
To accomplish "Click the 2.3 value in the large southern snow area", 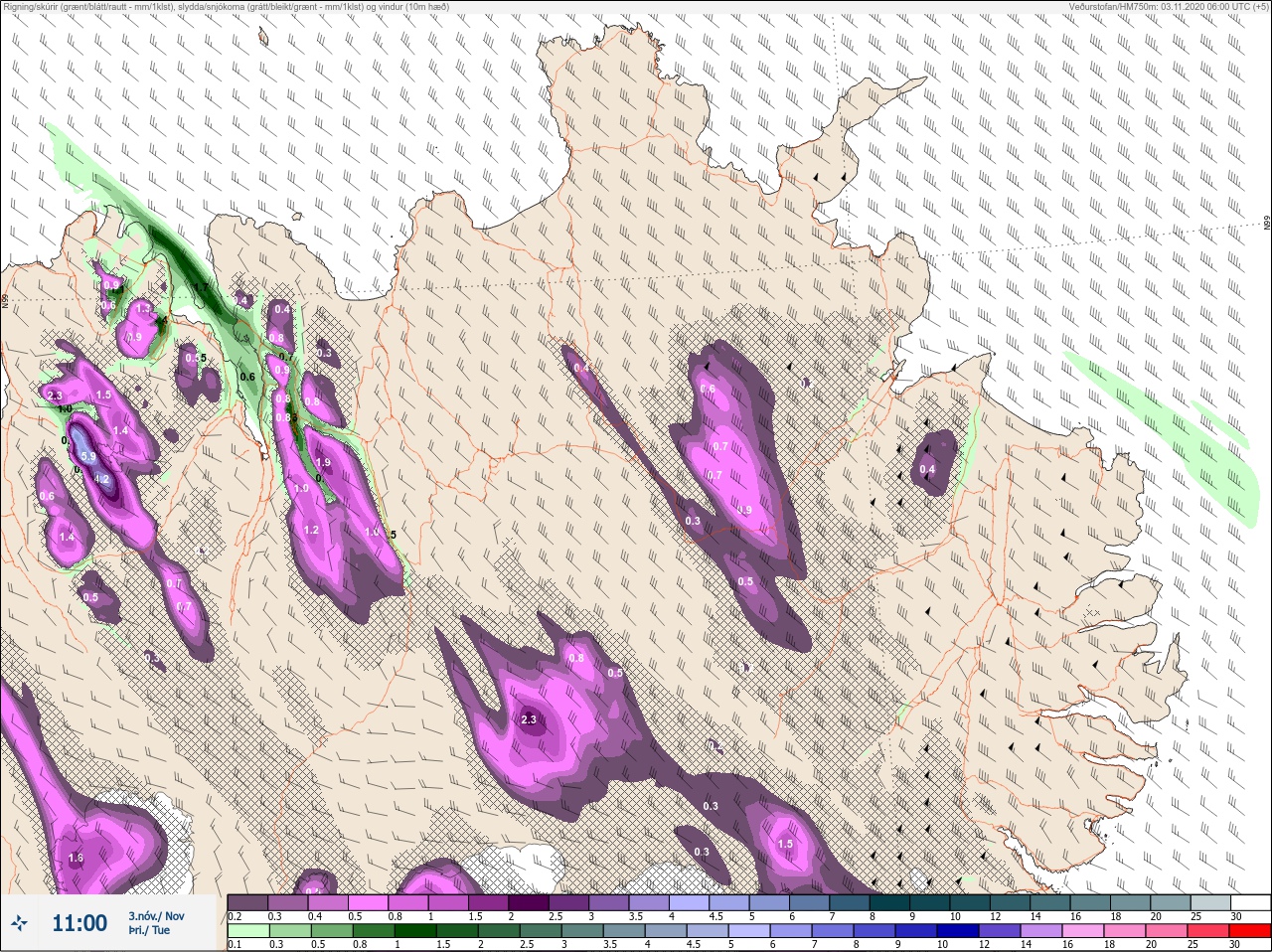I will click(x=529, y=719).
